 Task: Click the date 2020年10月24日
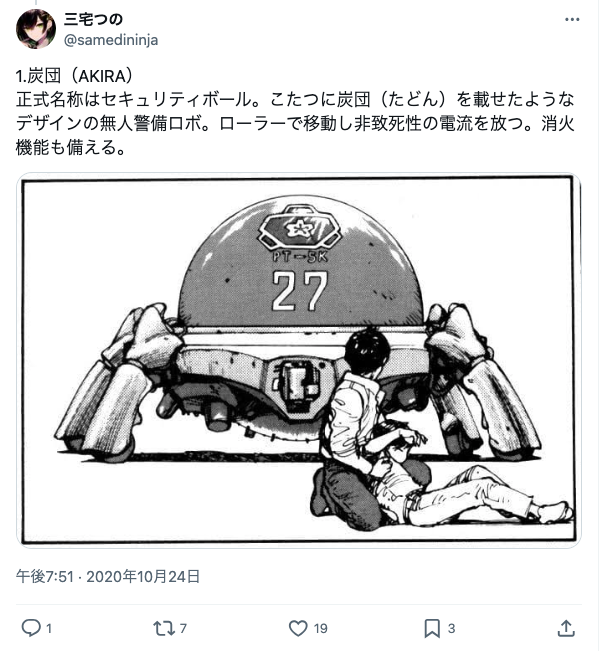[143, 577]
